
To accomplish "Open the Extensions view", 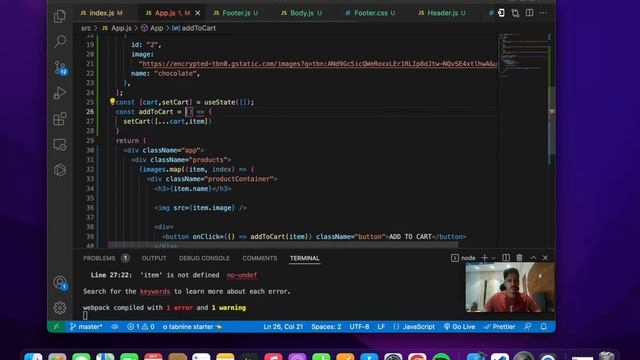I will click(x=60, y=119).
